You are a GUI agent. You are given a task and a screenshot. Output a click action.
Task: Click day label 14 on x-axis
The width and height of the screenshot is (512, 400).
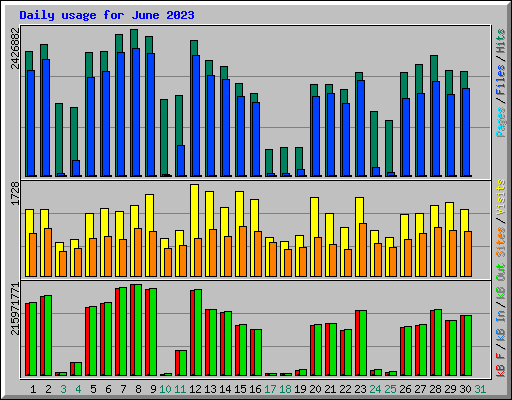click(225, 389)
